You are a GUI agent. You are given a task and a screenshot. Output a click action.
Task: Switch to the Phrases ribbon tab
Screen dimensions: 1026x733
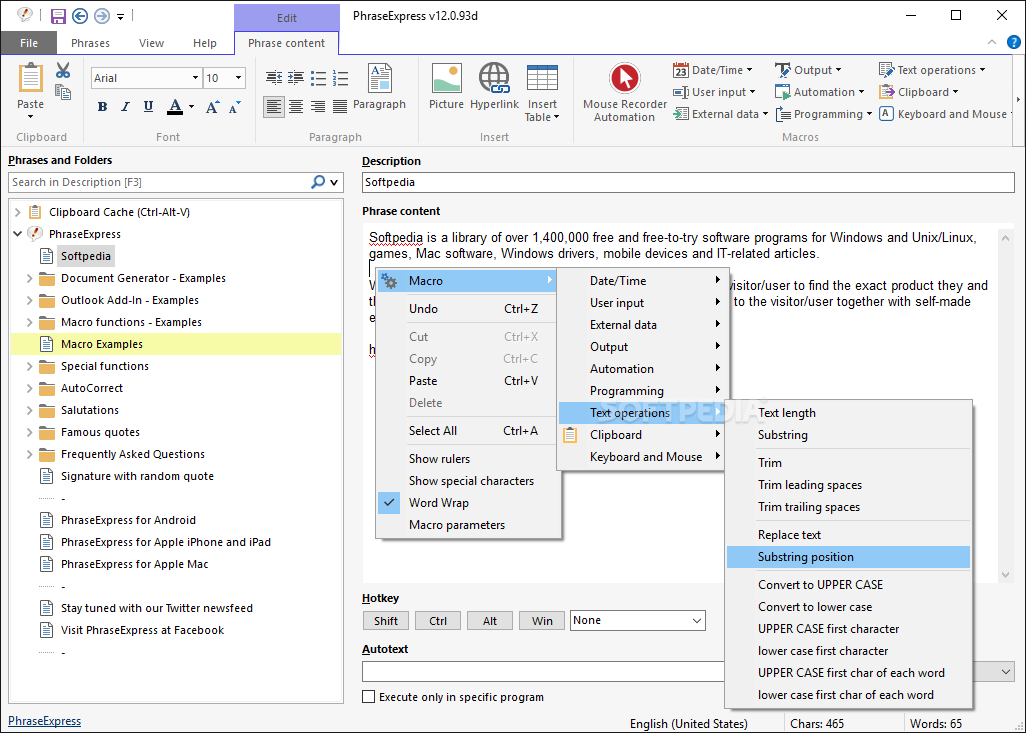tap(90, 43)
